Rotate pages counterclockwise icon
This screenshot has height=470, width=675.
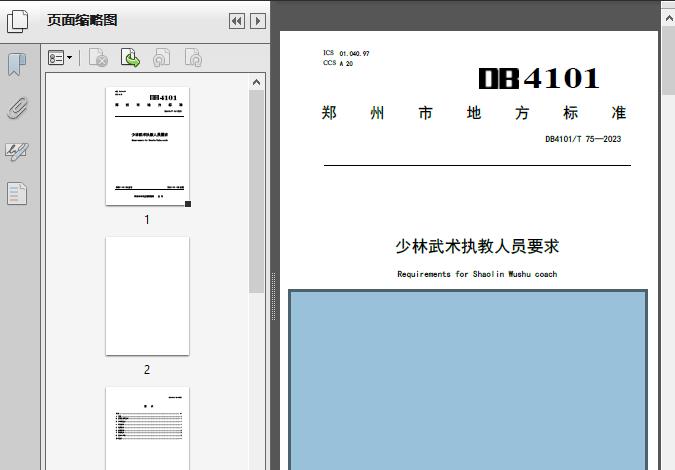(x=161, y=58)
